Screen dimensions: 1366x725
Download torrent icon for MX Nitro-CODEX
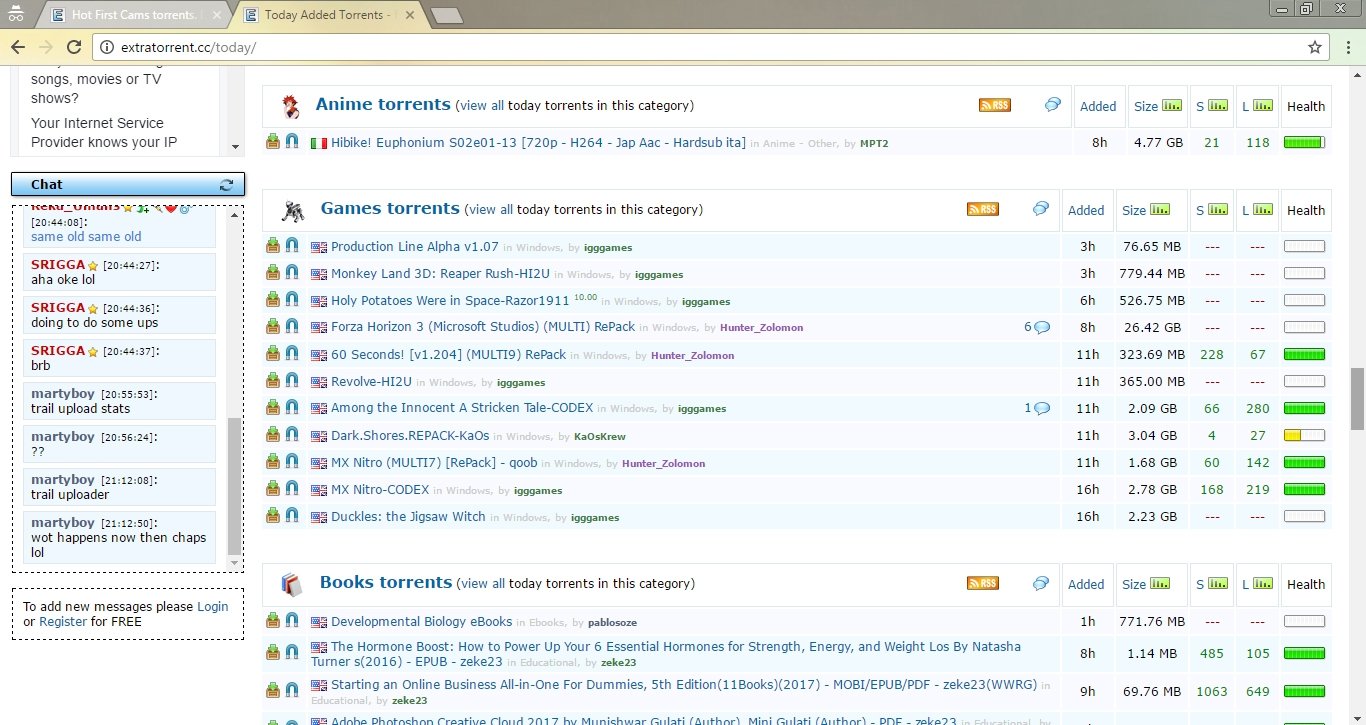273,488
